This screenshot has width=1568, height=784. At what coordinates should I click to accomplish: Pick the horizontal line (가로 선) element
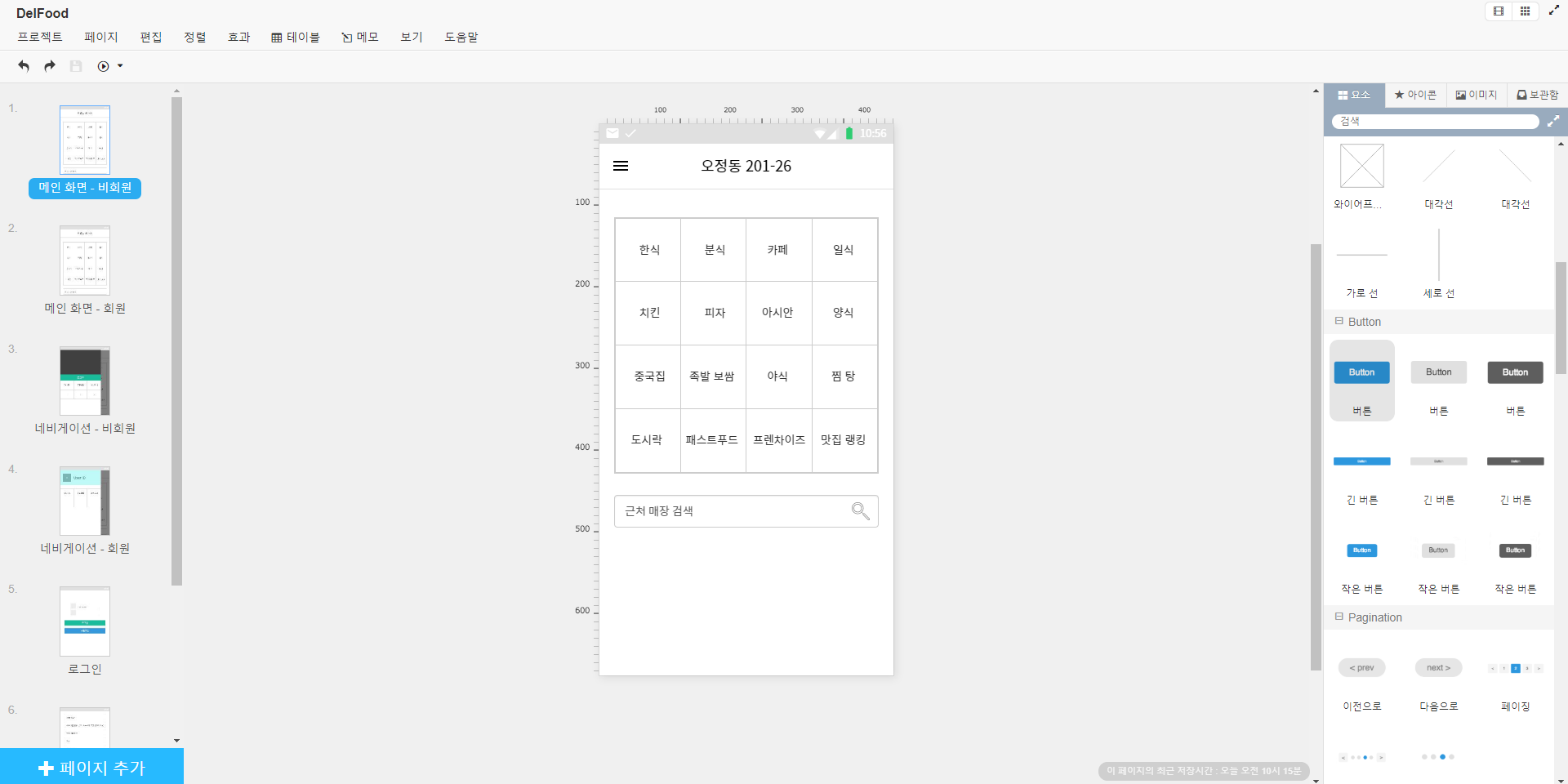(x=1362, y=255)
